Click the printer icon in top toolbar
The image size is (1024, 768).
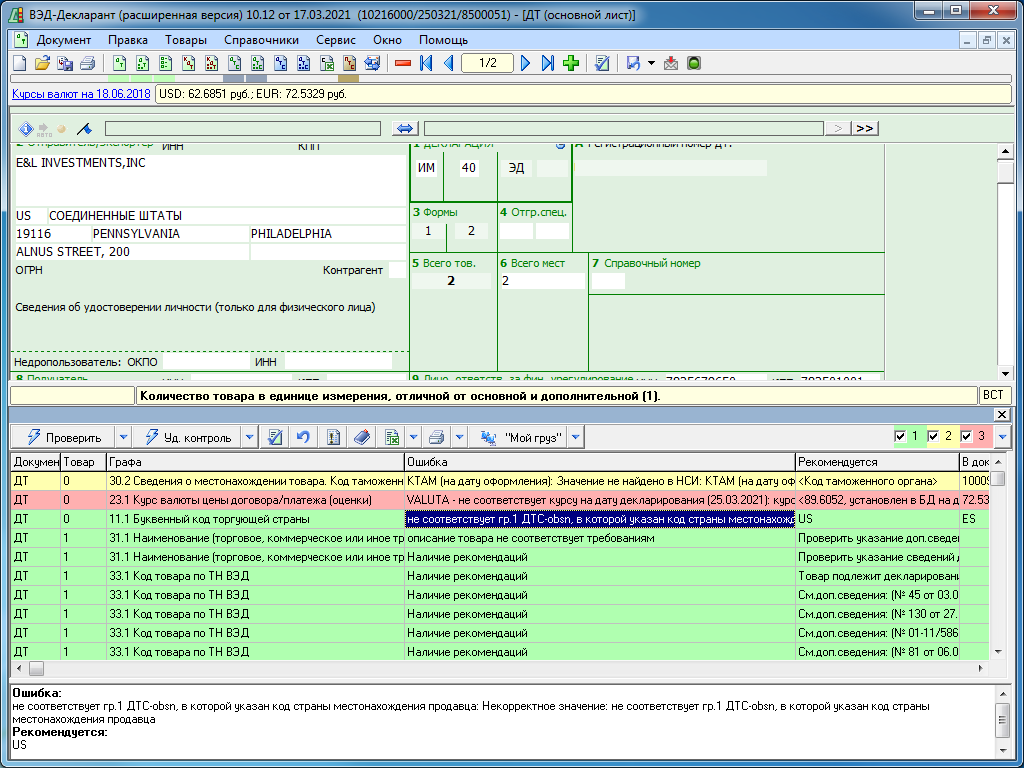tap(88, 64)
